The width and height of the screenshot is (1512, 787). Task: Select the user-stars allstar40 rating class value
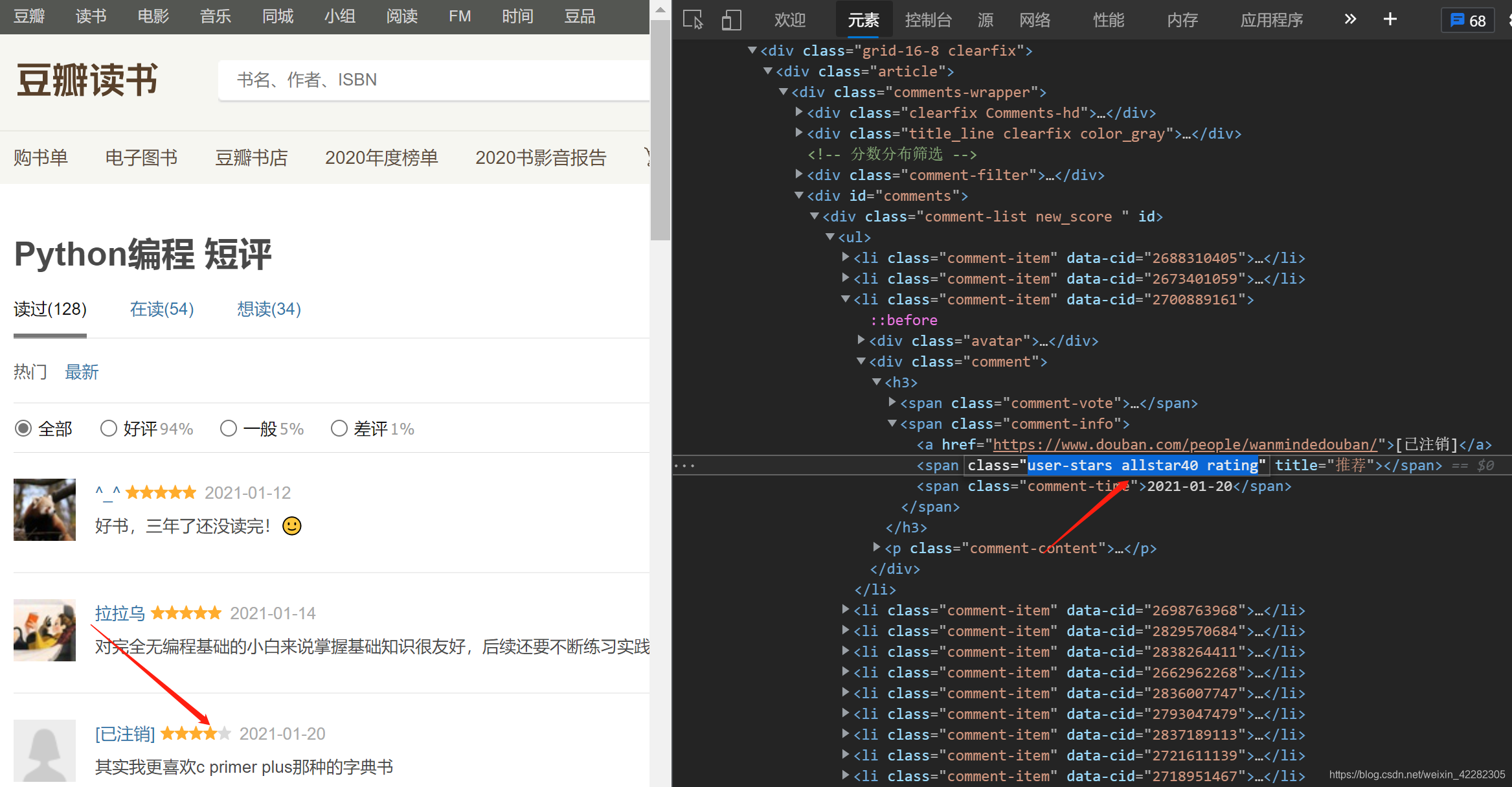(1142, 465)
